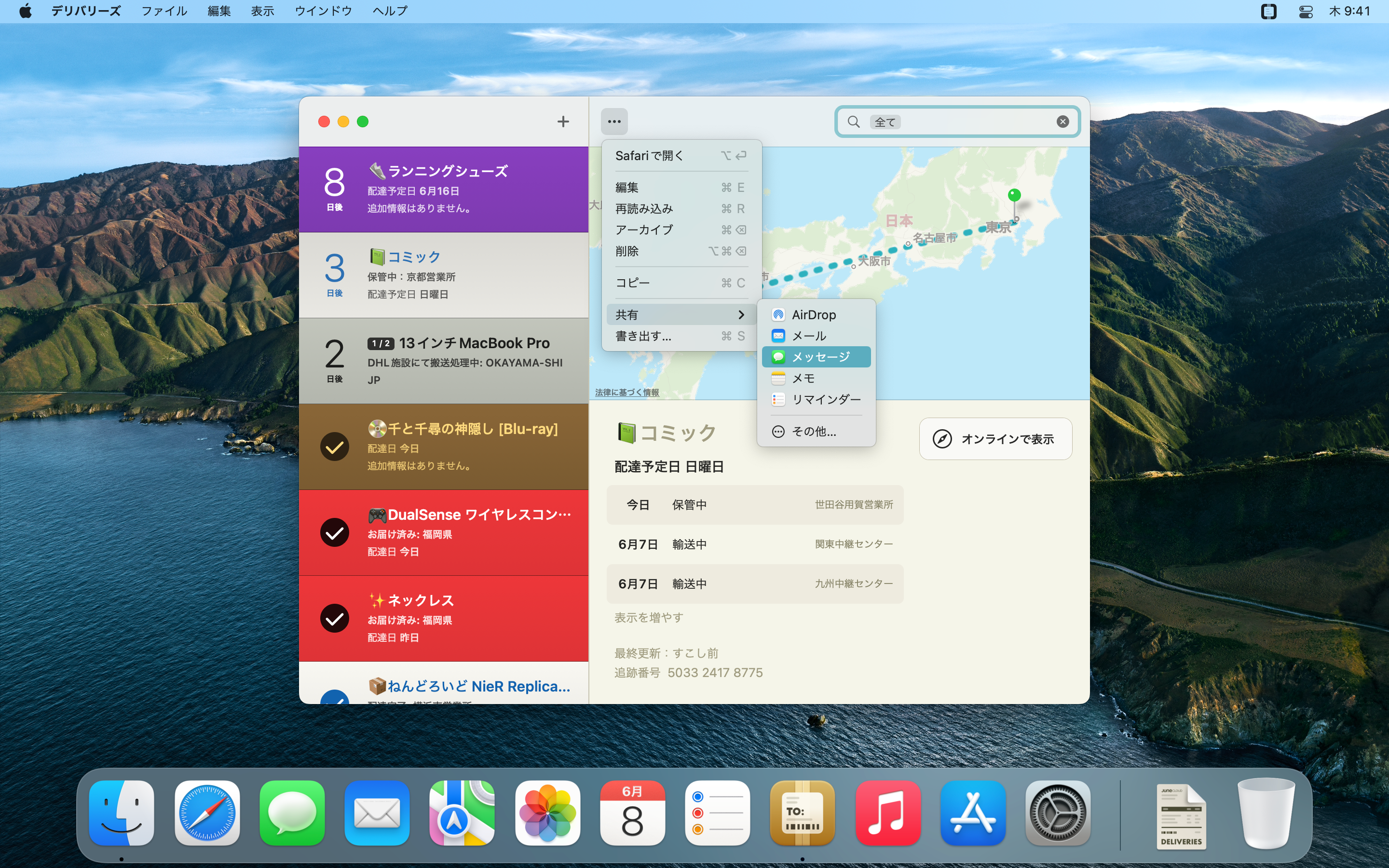Open Control Center in menu bar
1389x868 pixels.
[x=1306, y=11]
